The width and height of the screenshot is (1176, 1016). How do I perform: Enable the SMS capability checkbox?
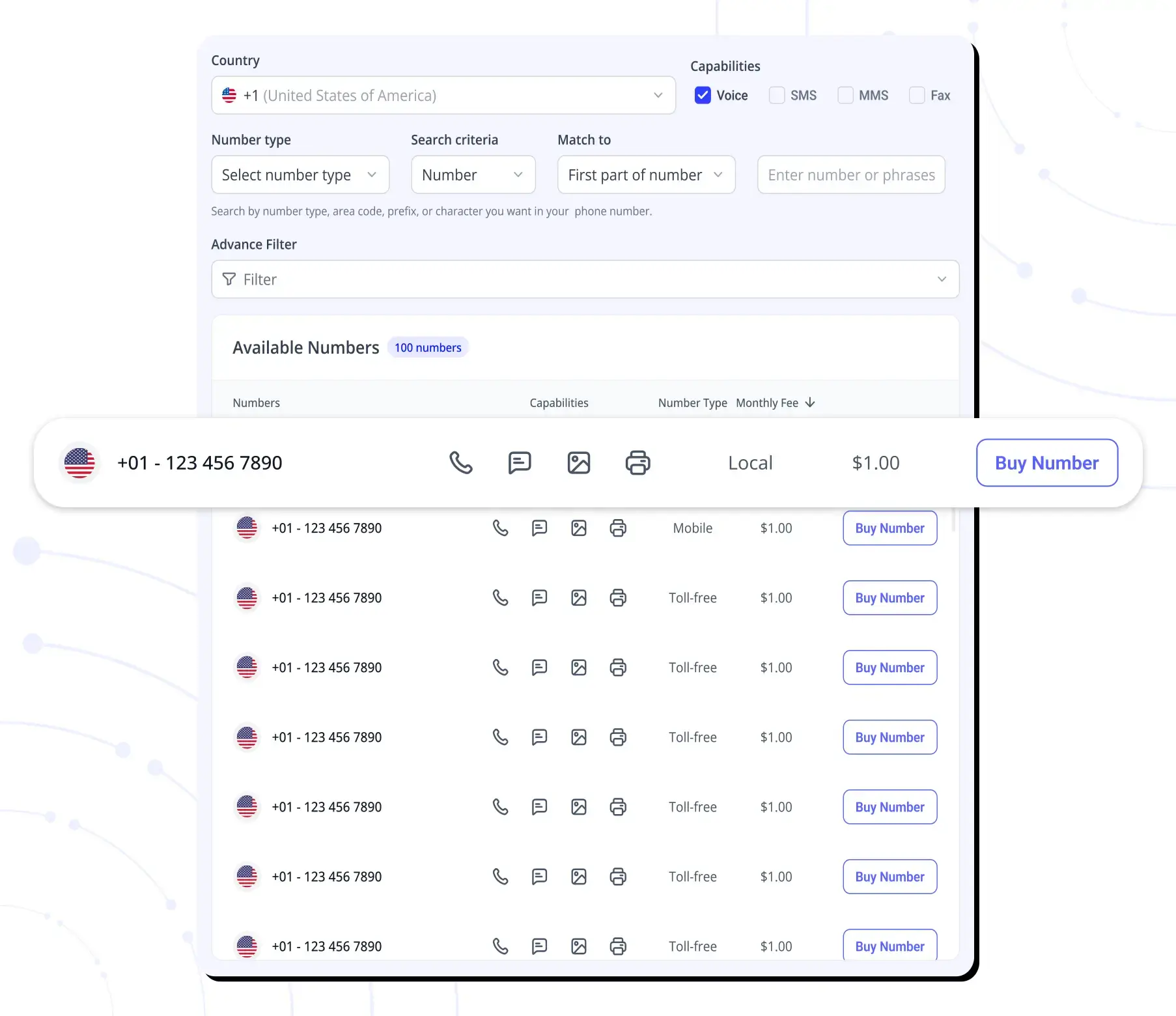tap(777, 96)
